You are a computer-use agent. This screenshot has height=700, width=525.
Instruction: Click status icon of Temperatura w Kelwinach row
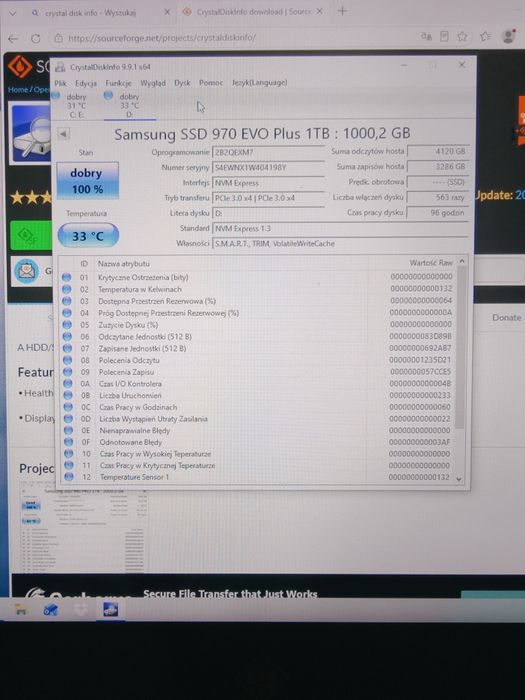[x=67, y=289]
